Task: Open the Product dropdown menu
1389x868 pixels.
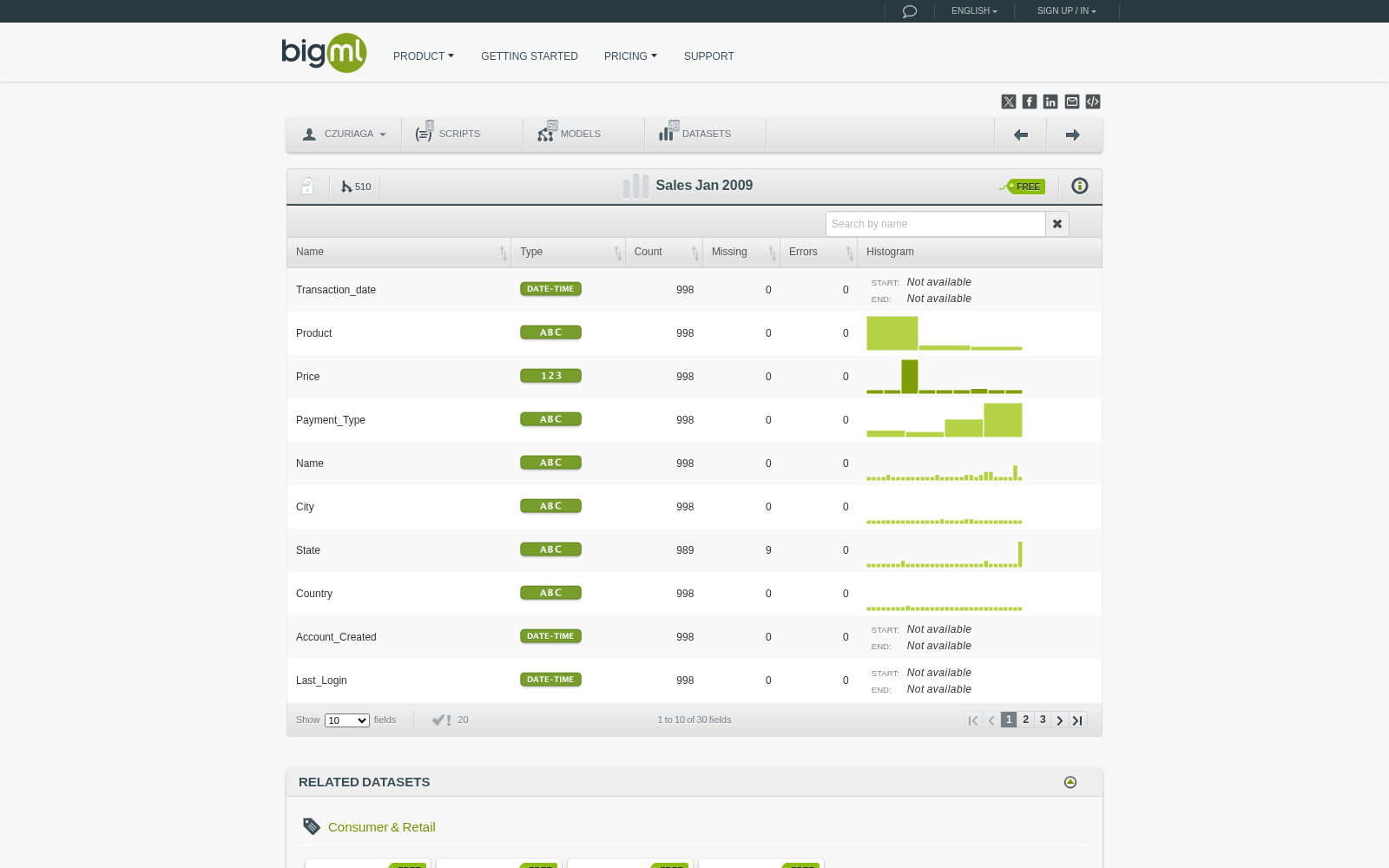Action: coord(424,56)
